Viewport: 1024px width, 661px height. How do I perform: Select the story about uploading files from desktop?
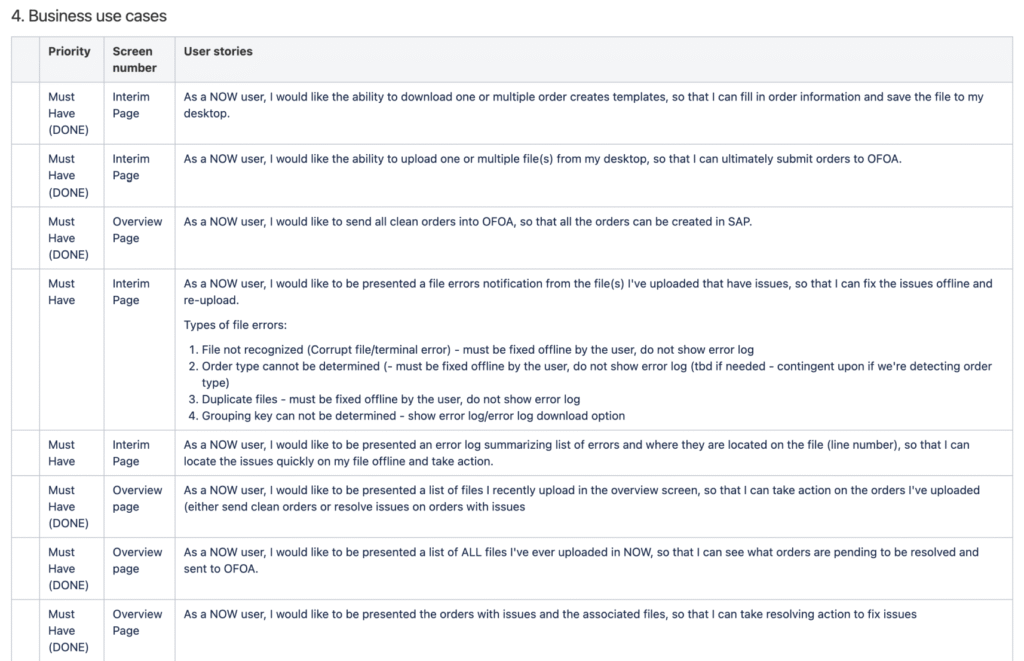542,159
